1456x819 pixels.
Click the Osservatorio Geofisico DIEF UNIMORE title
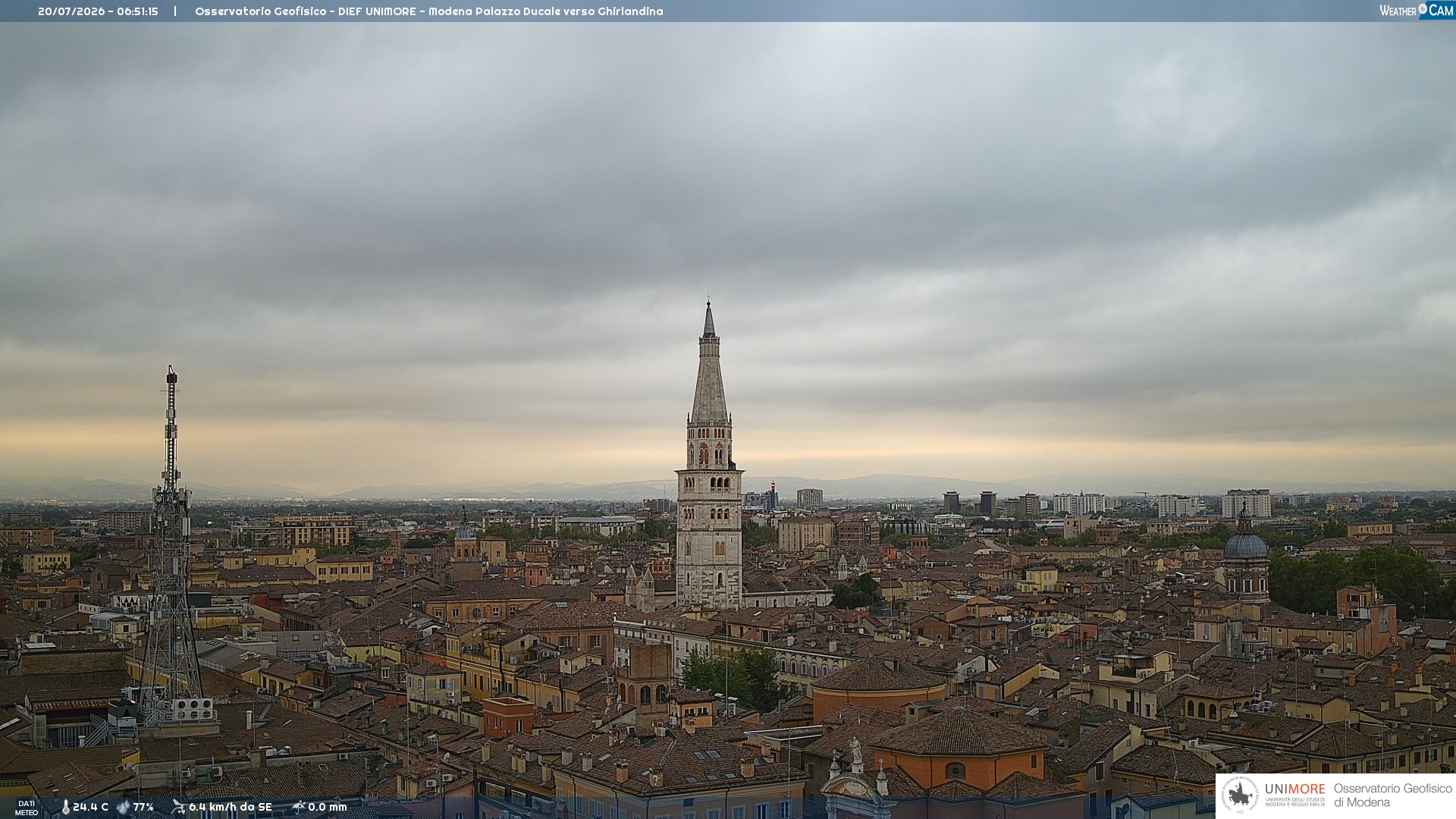429,11
